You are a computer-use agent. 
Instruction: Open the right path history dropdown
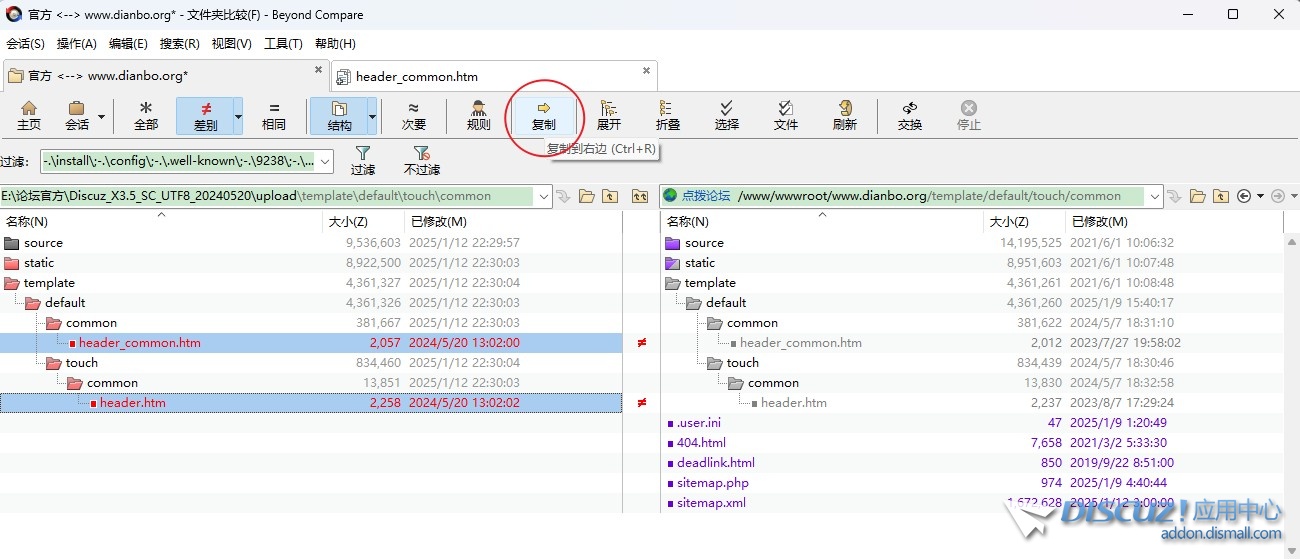[1156, 196]
